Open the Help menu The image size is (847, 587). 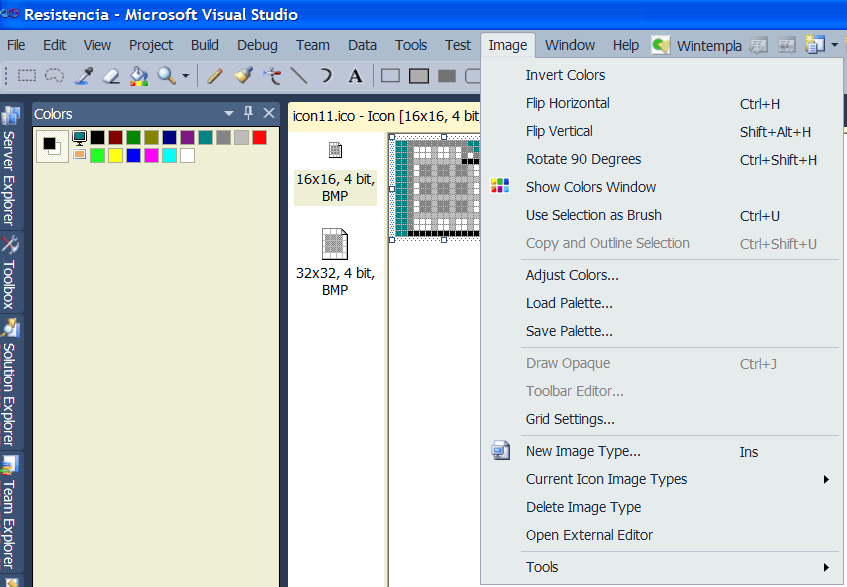point(626,45)
